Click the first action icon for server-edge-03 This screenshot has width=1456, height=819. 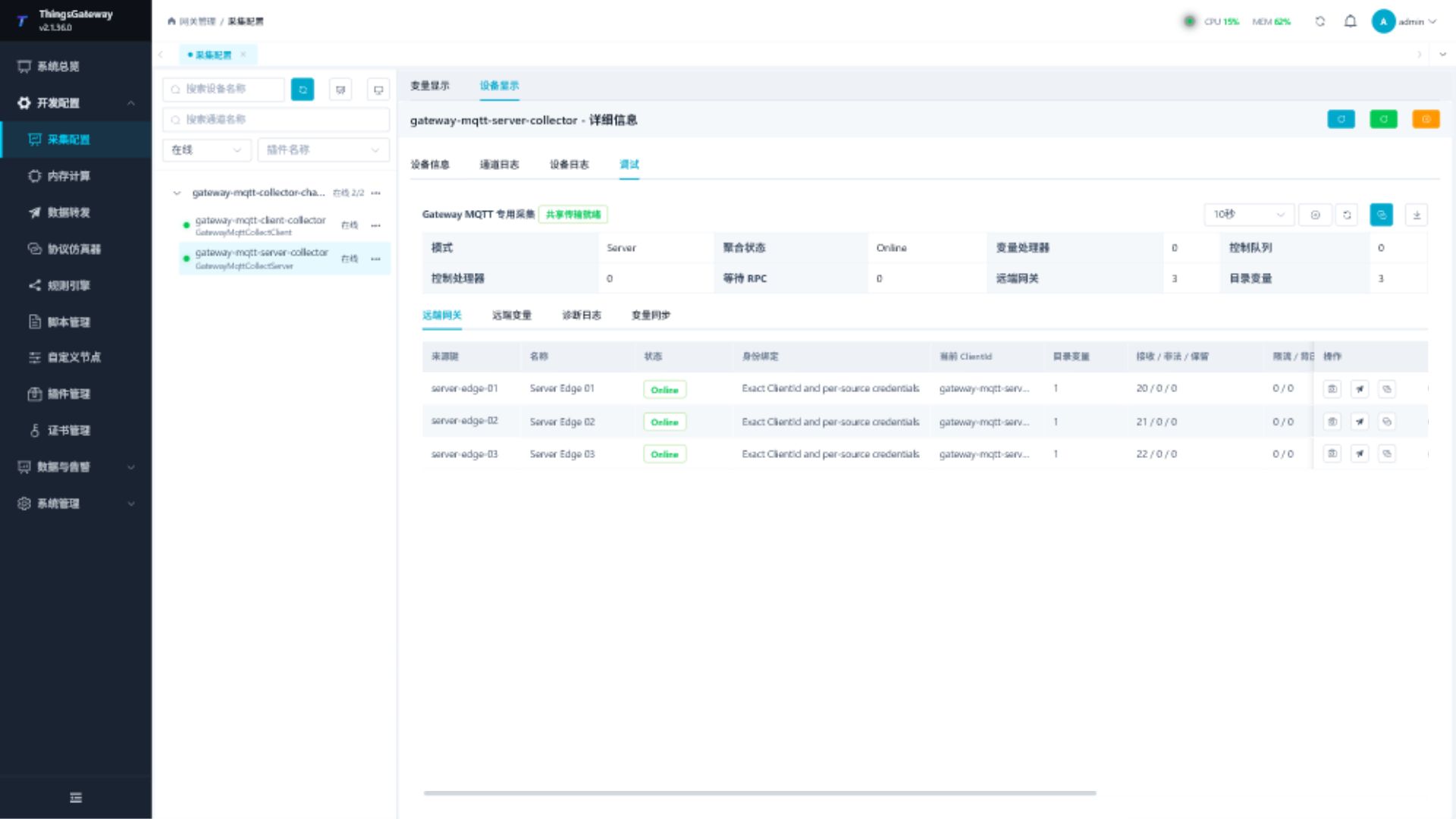coord(1332,453)
